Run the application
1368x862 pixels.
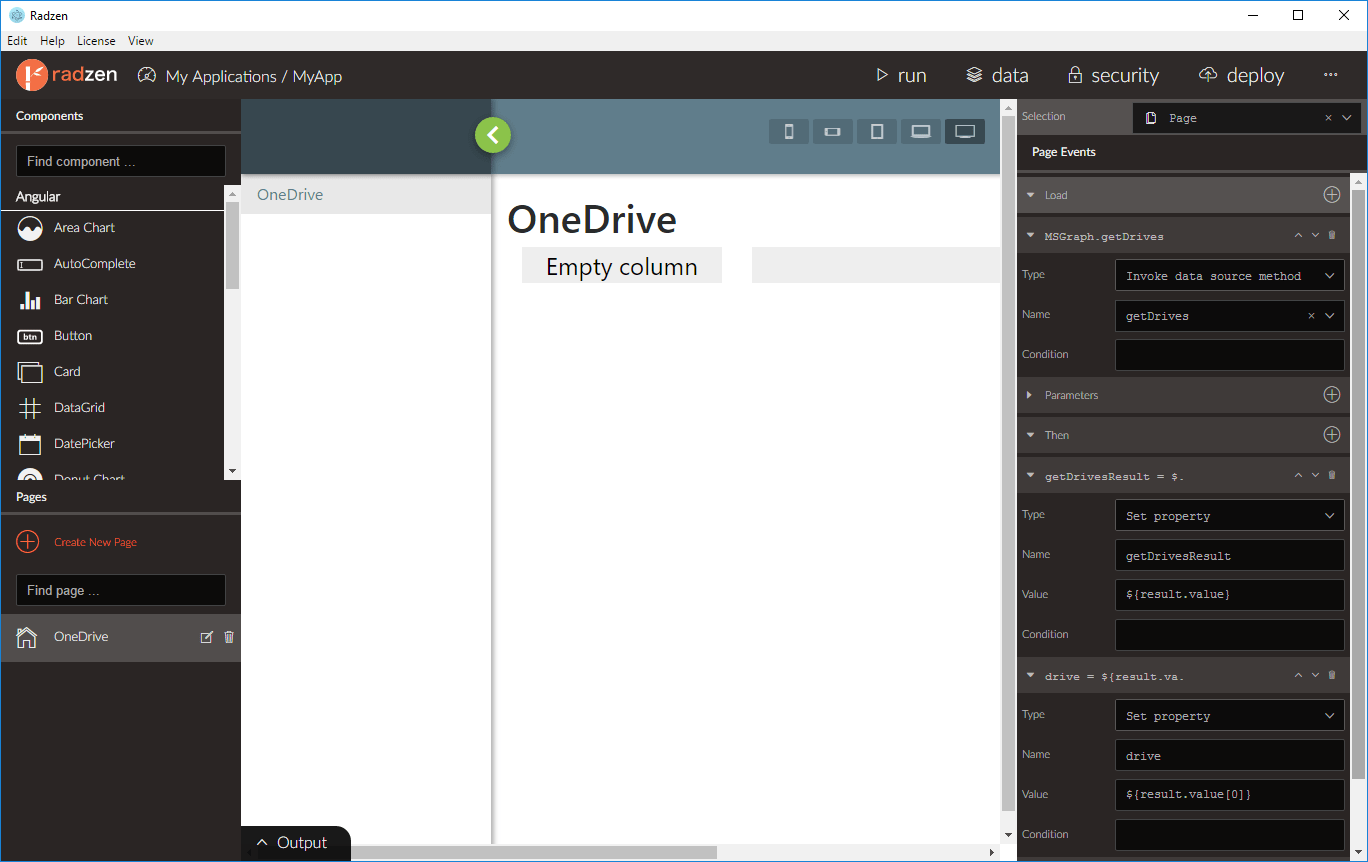(x=901, y=75)
